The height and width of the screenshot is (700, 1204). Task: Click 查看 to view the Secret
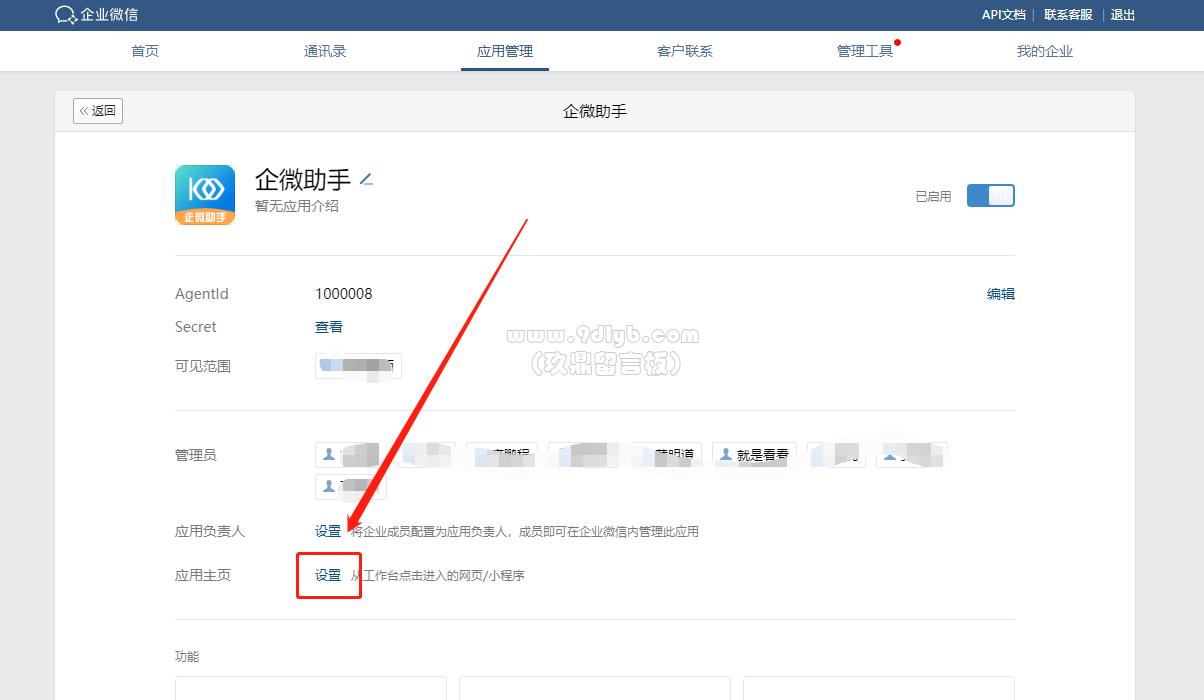pyautogui.click(x=329, y=327)
